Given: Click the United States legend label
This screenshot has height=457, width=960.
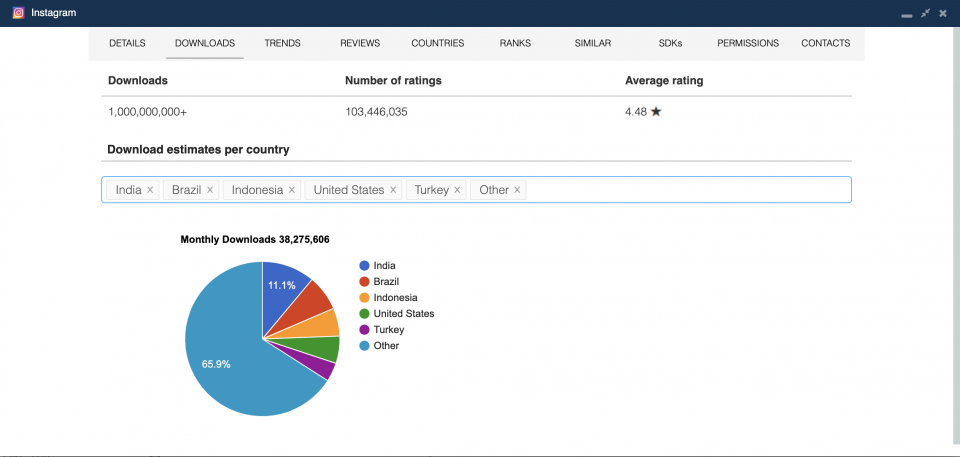Looking at the screenshot, I should pyautogui.click(x=404, y=314).
